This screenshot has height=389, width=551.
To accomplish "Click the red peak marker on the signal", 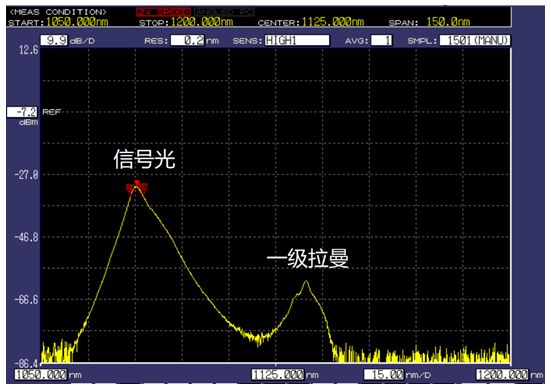I will click(x=137, y=188).
